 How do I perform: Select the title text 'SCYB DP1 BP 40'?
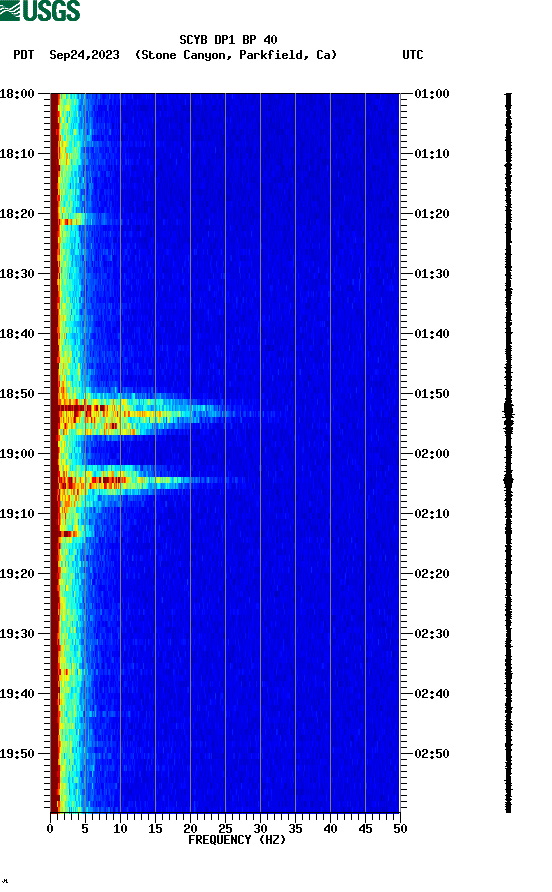point(228,40)
